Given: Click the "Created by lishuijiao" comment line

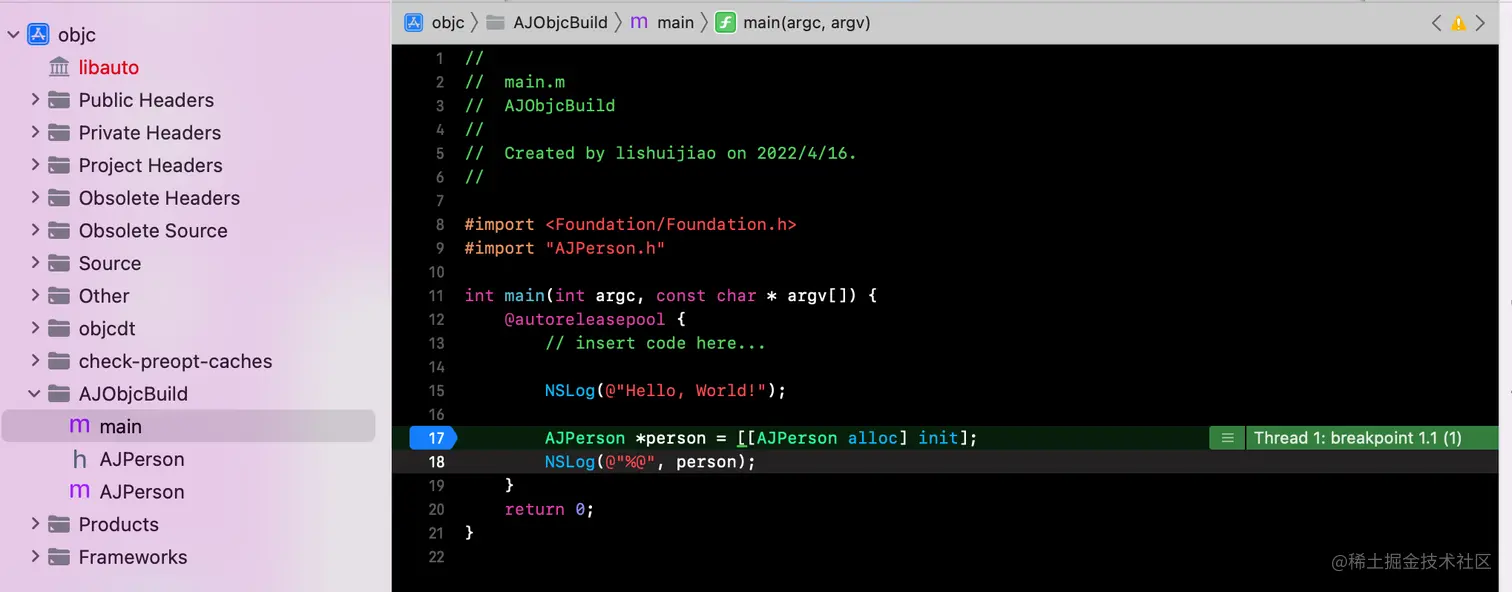Looking at the screenshot, I should coord(660,153).
